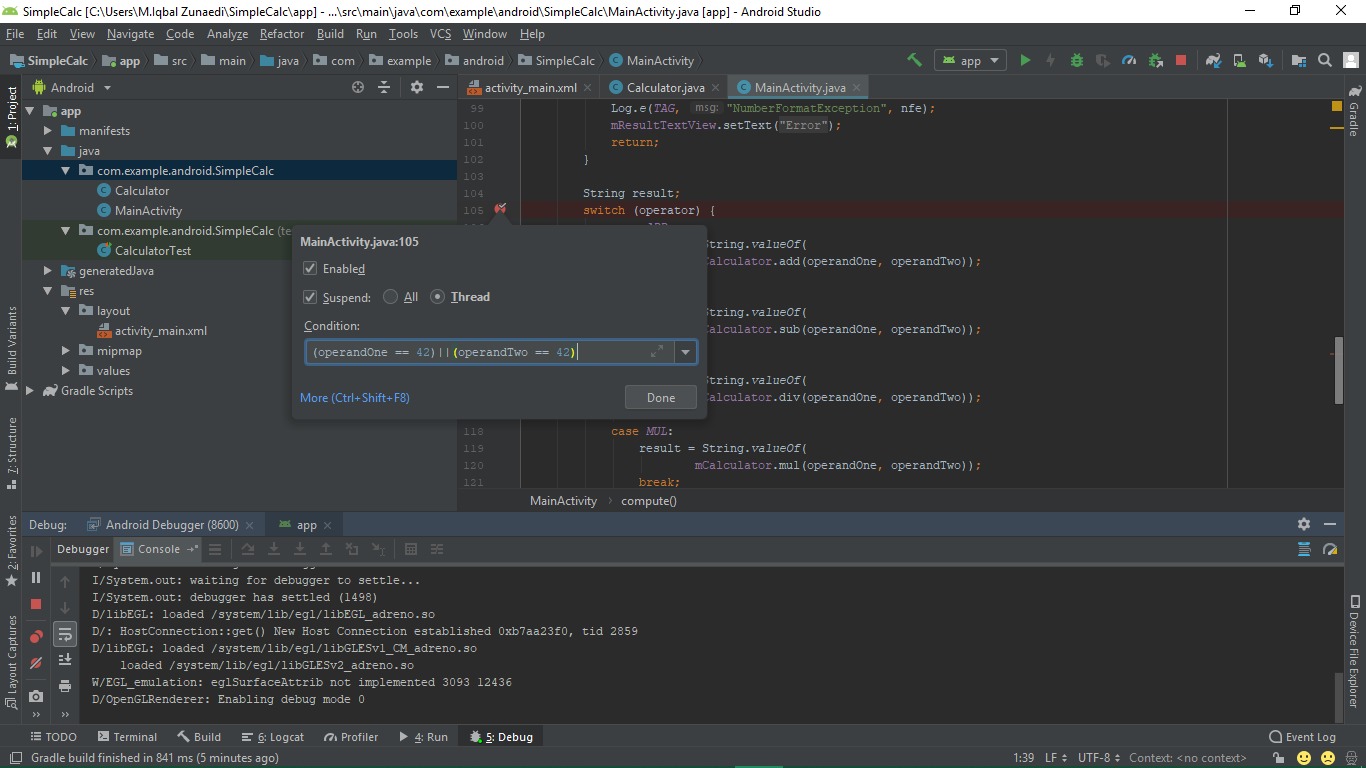Open the Event Log button
1366x768 pixels.
[x=1302, y=737]
